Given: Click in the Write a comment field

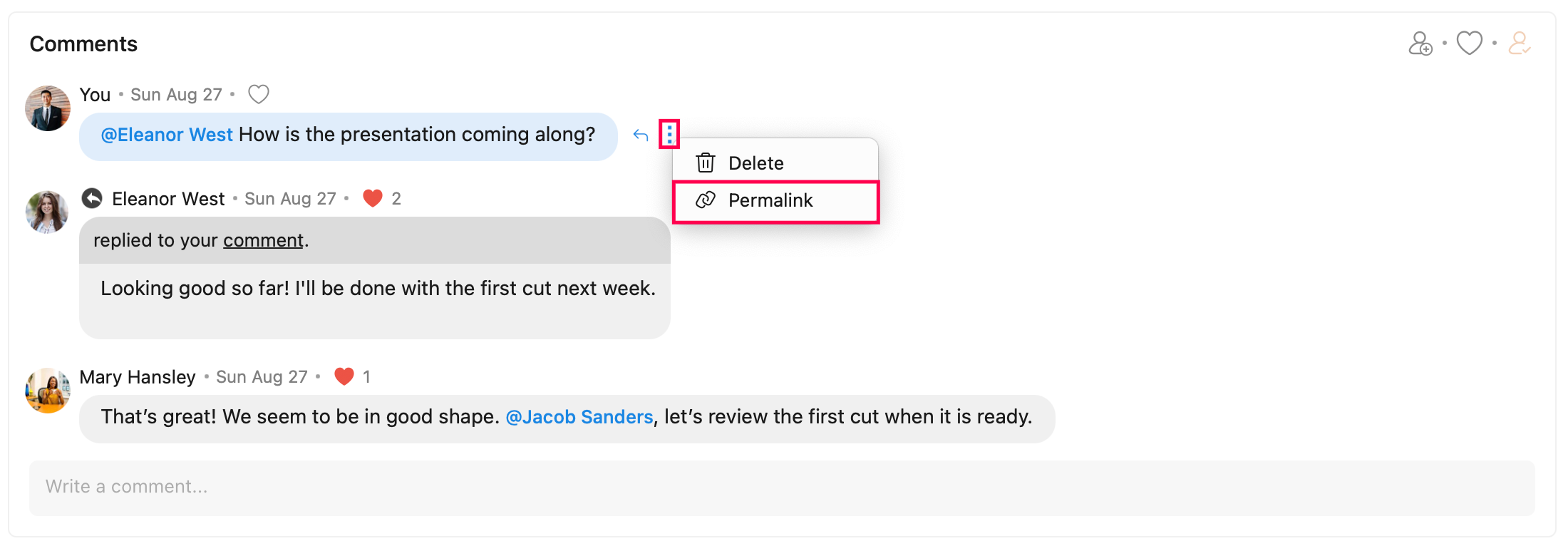Looking at the screenshot, I should [x=781, y=488].
